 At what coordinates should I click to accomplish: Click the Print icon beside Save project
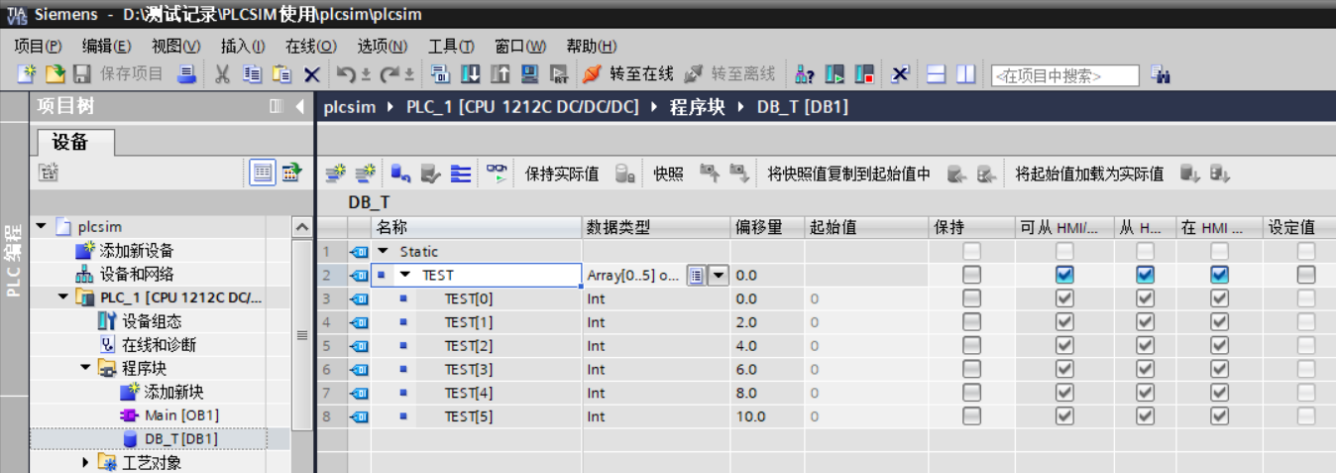point(186,75)
